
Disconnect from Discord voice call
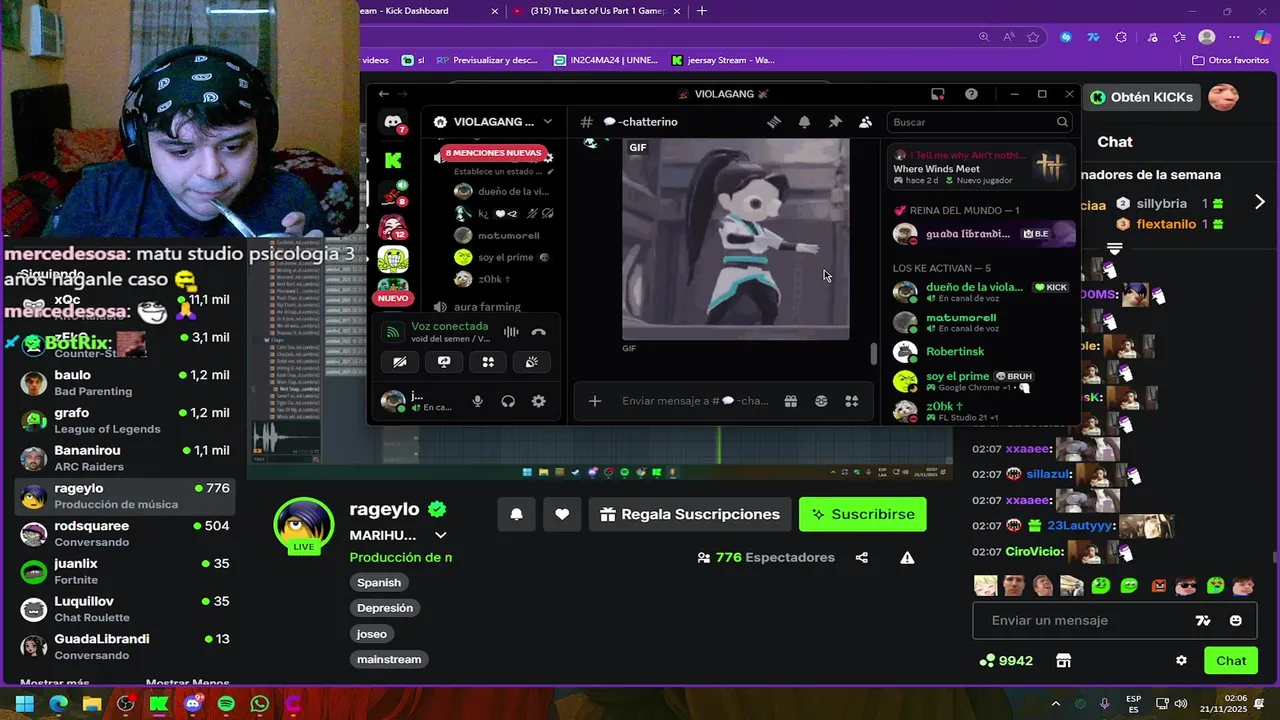(538, 332)
